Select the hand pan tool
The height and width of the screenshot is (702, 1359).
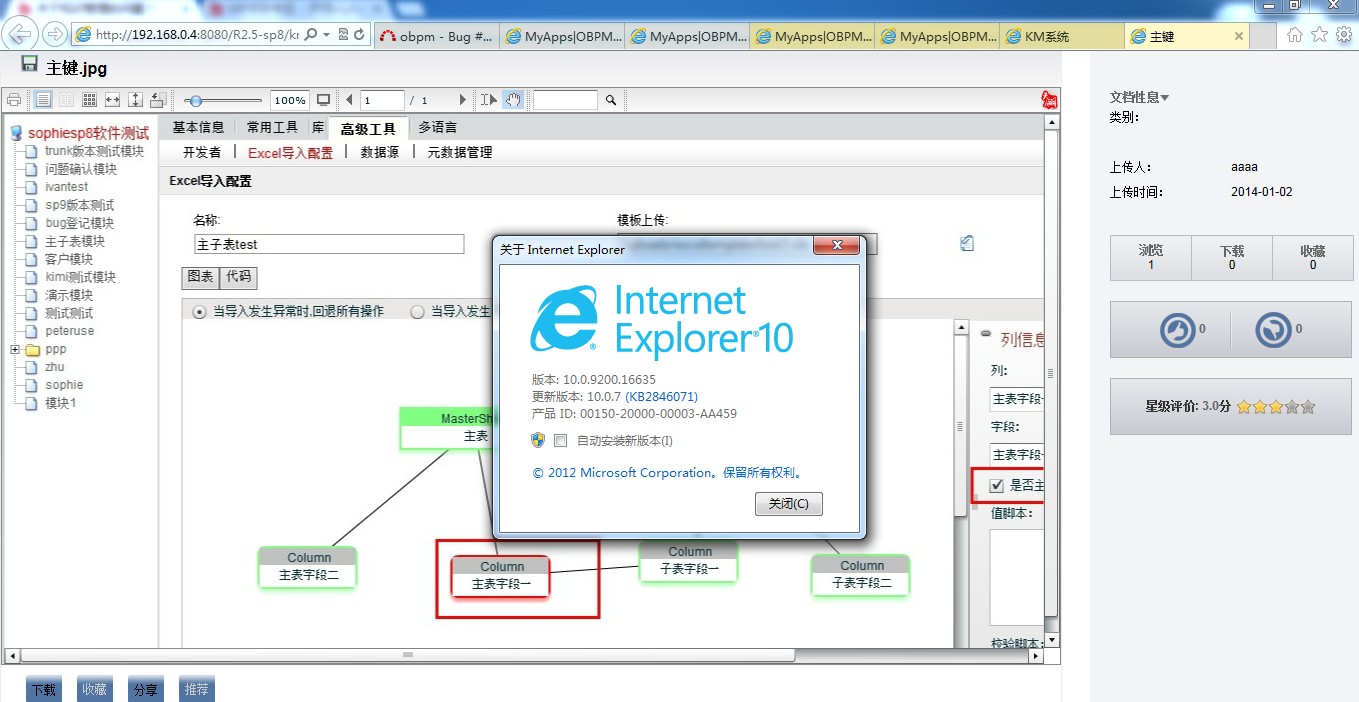512,100
